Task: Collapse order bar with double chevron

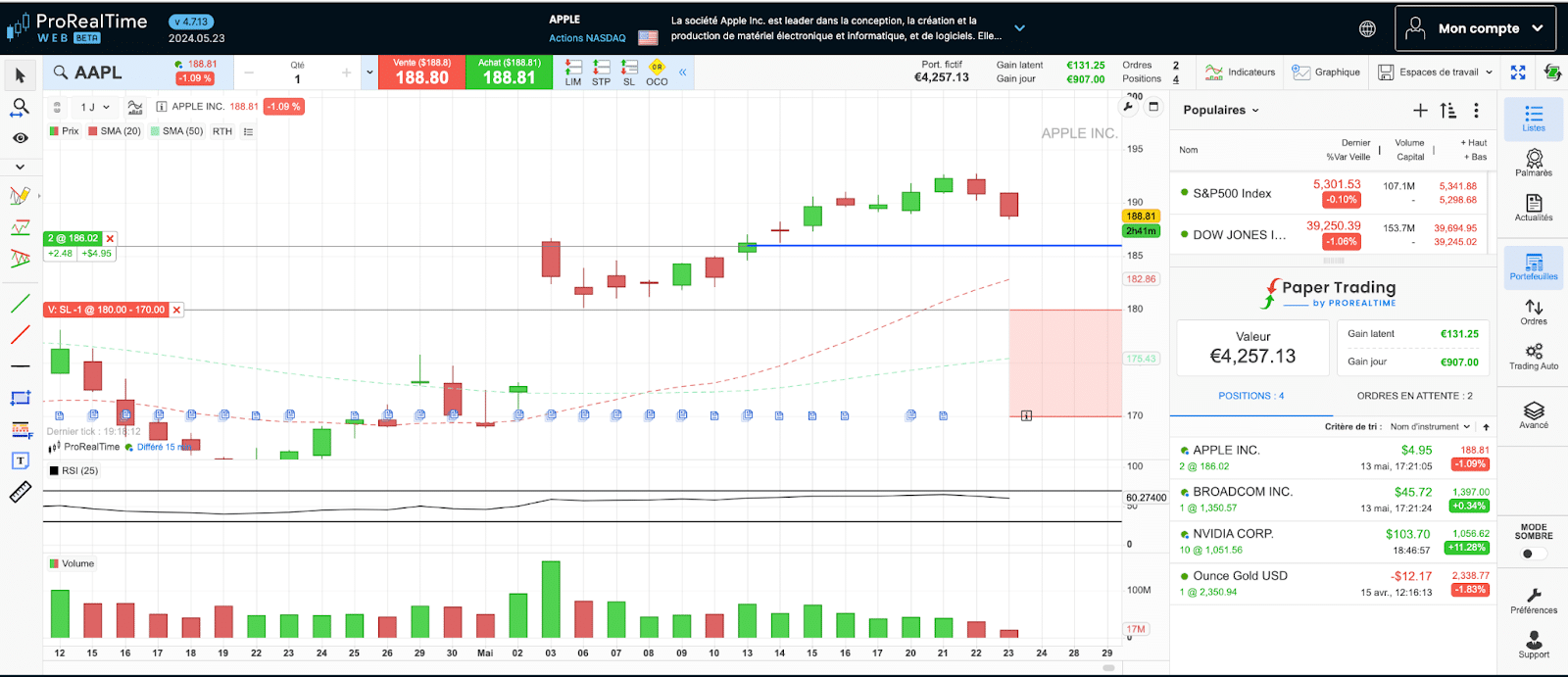Action: click(x=682, y=72)
